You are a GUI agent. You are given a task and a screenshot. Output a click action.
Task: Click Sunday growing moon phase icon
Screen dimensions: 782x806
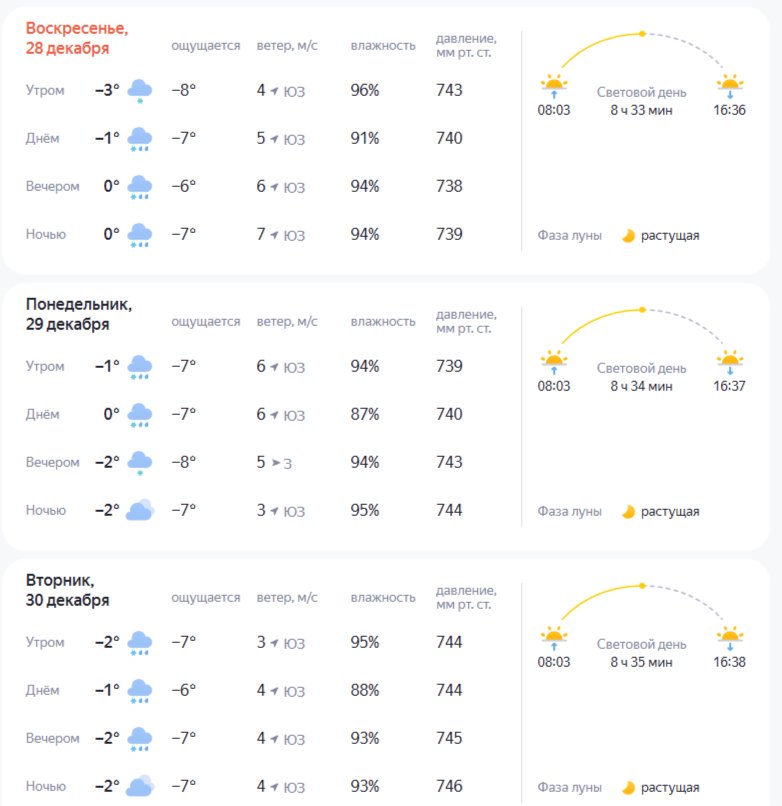[x=628, y=236]
